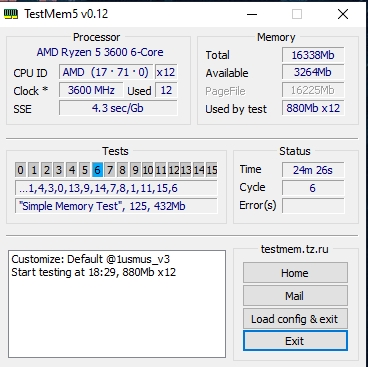Click the Clock * label
This screenshot has height=367, width=368.
31,91
